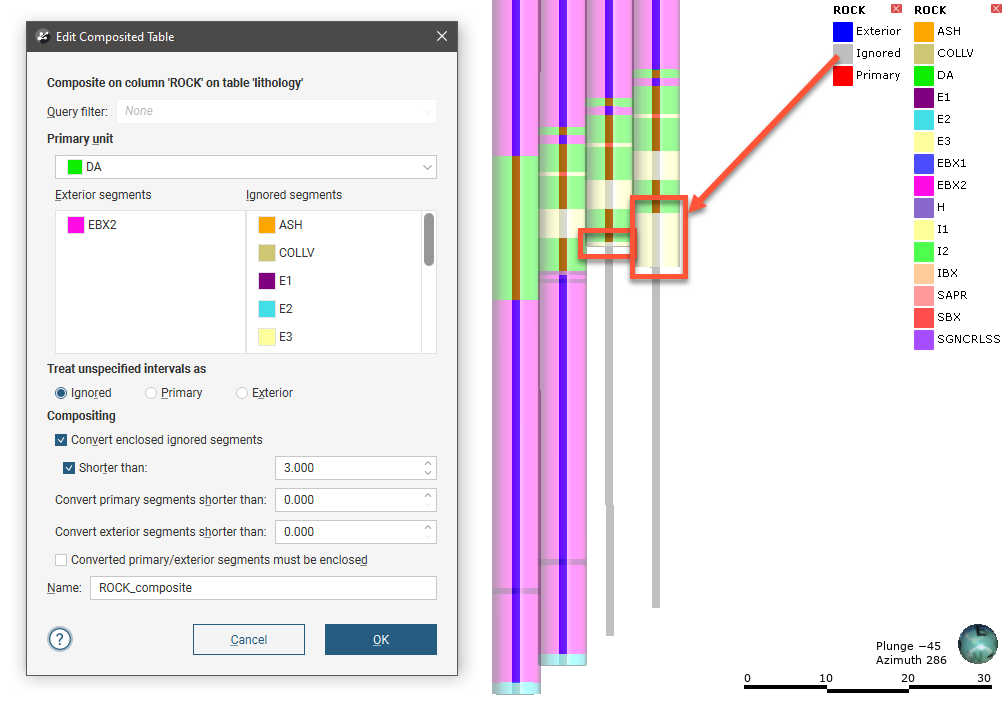1006x704 pixels.
Task: Click the orientation compass globe icon
Action: pyautogui.click(x=977, y=644)
